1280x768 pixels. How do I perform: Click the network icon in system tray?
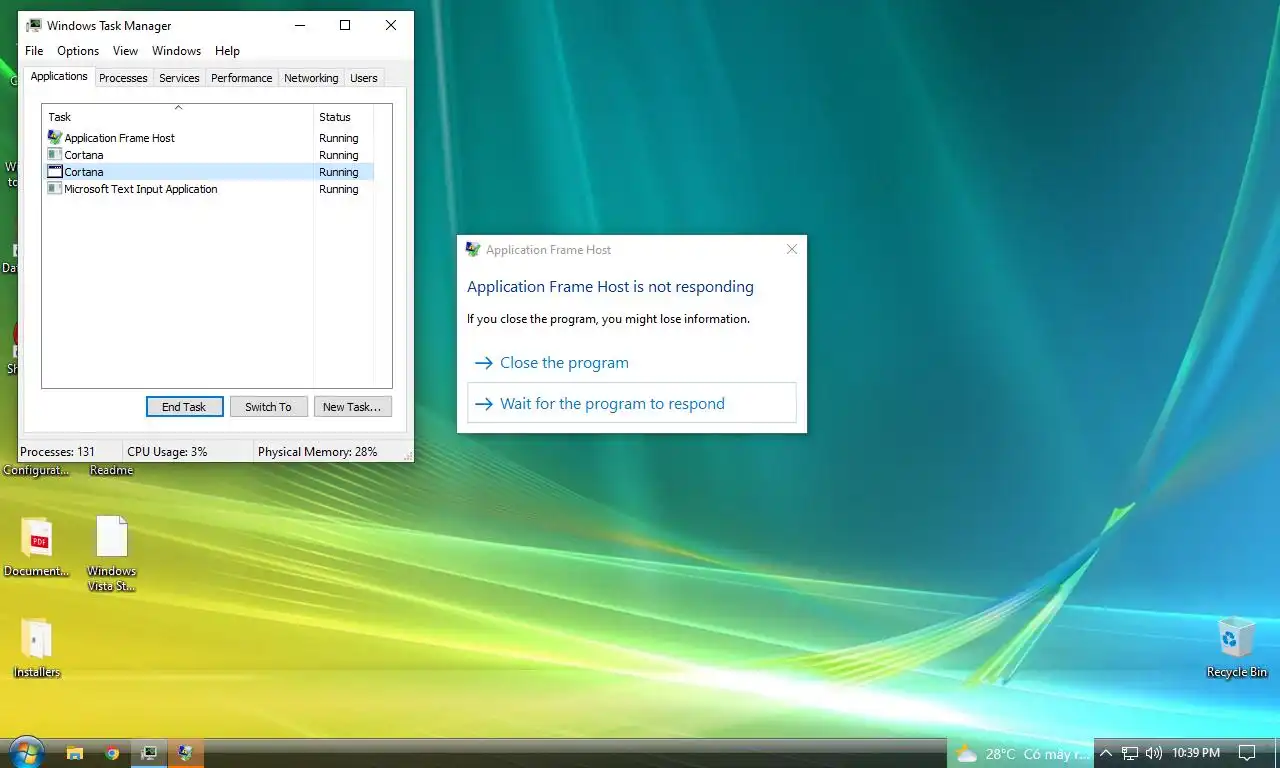pos(1130,753)
